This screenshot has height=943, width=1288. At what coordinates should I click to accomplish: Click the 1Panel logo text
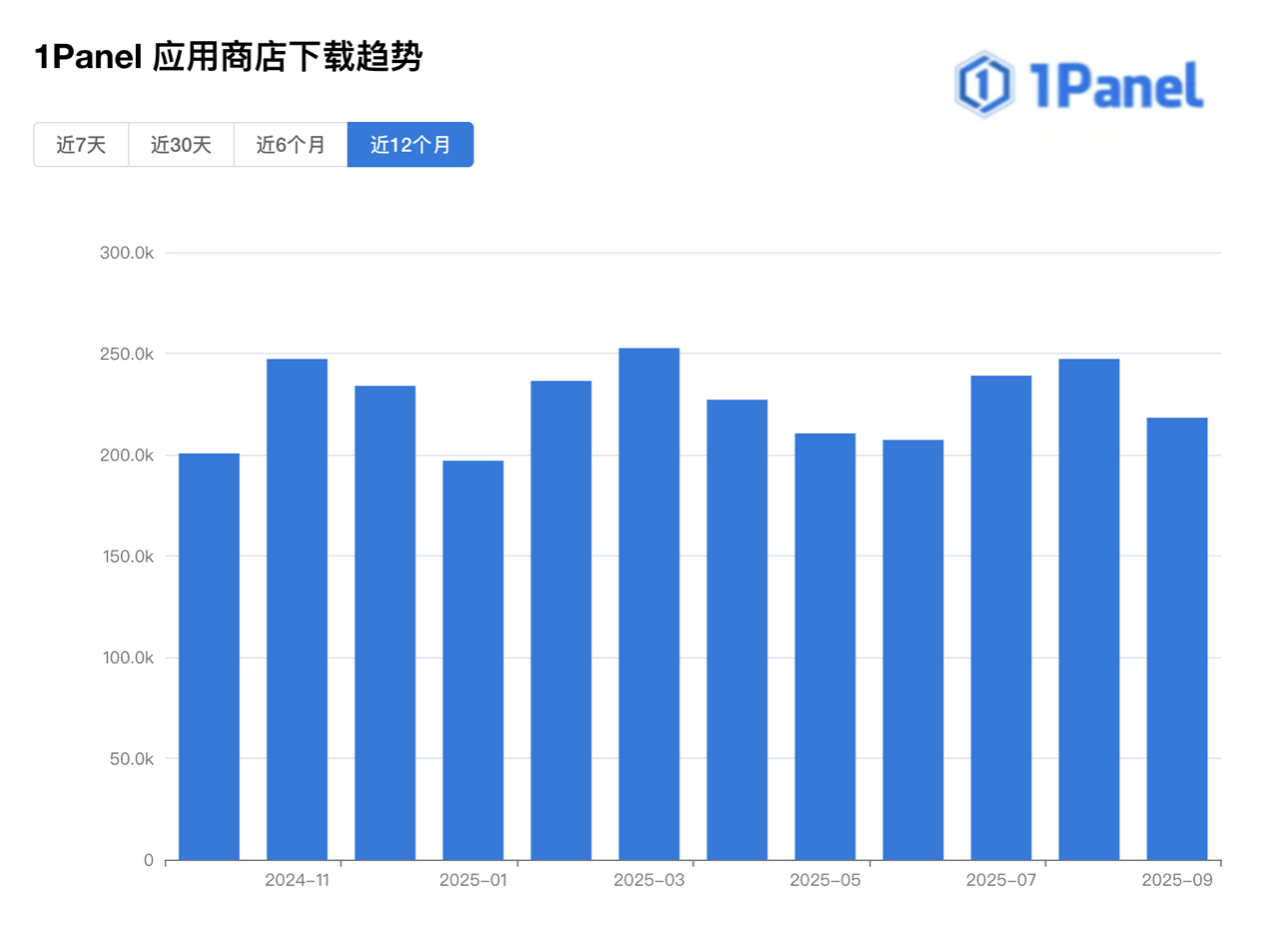[1115, 86]
